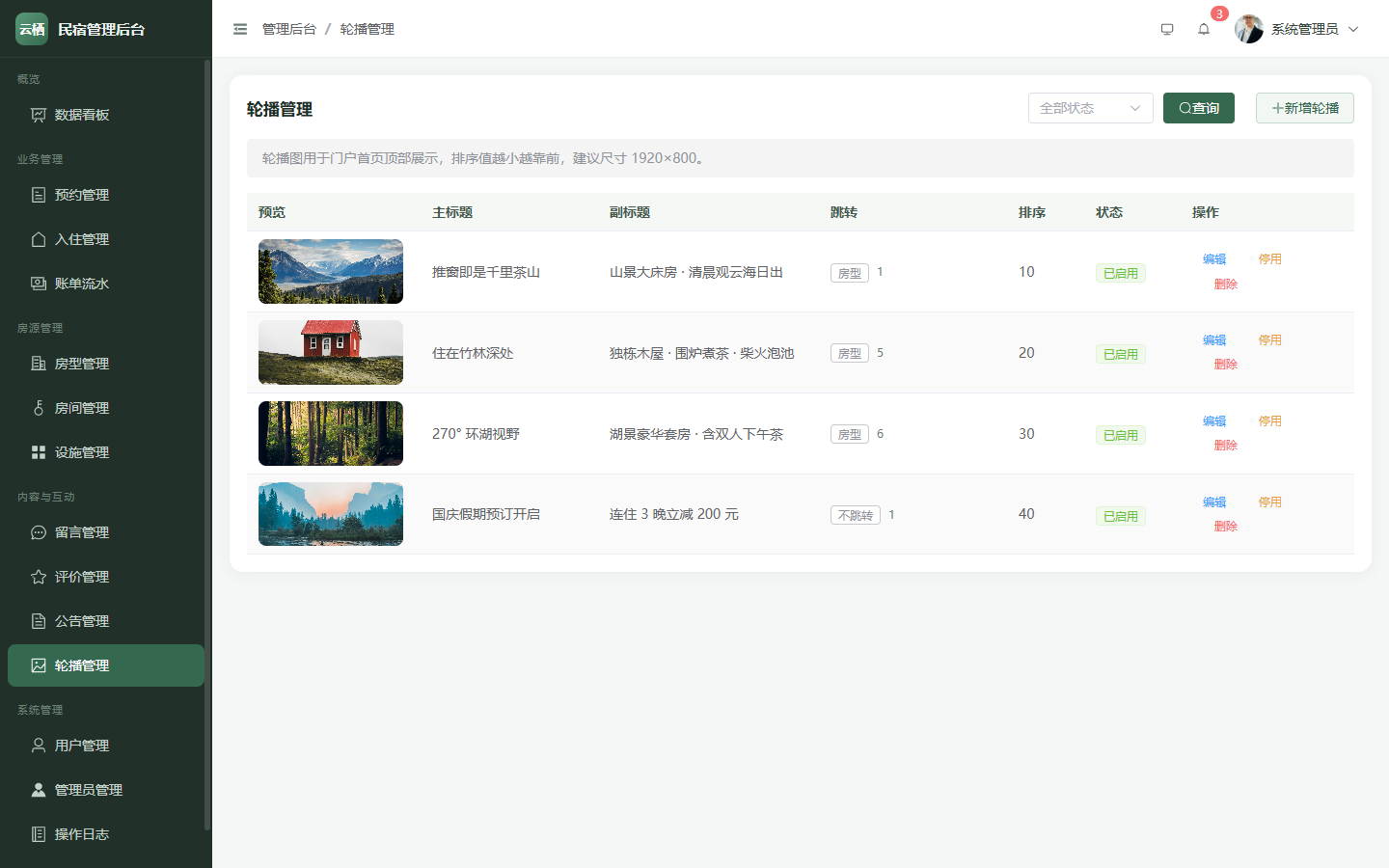Expand the 系统管理员 user menu chevron
This screenshot has height=868, width=1389.
click(x=1353, y=29)
